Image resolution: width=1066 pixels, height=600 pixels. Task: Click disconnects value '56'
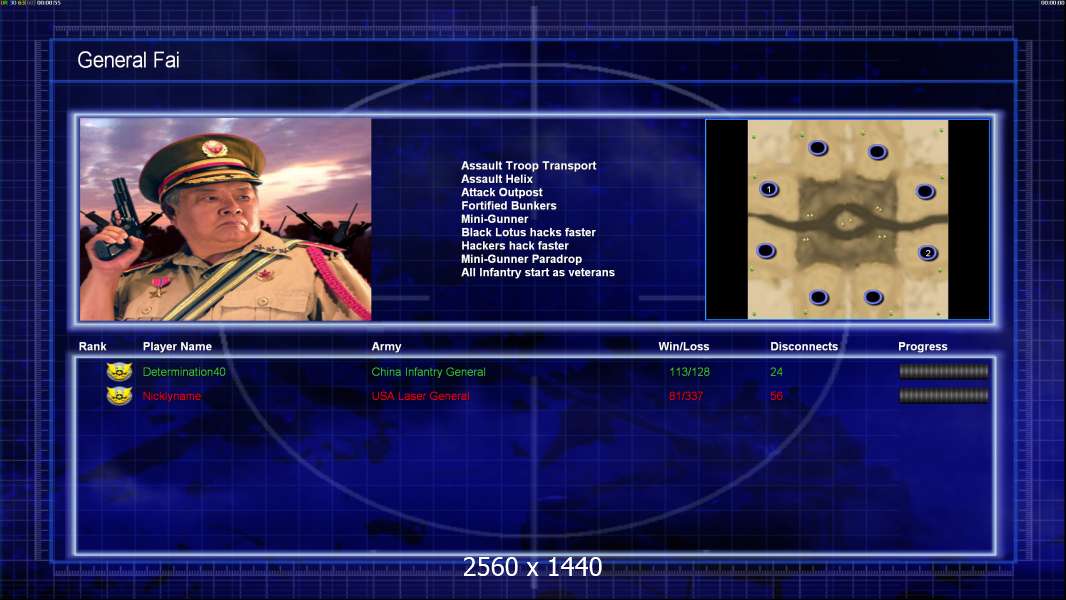coord(776,396)
